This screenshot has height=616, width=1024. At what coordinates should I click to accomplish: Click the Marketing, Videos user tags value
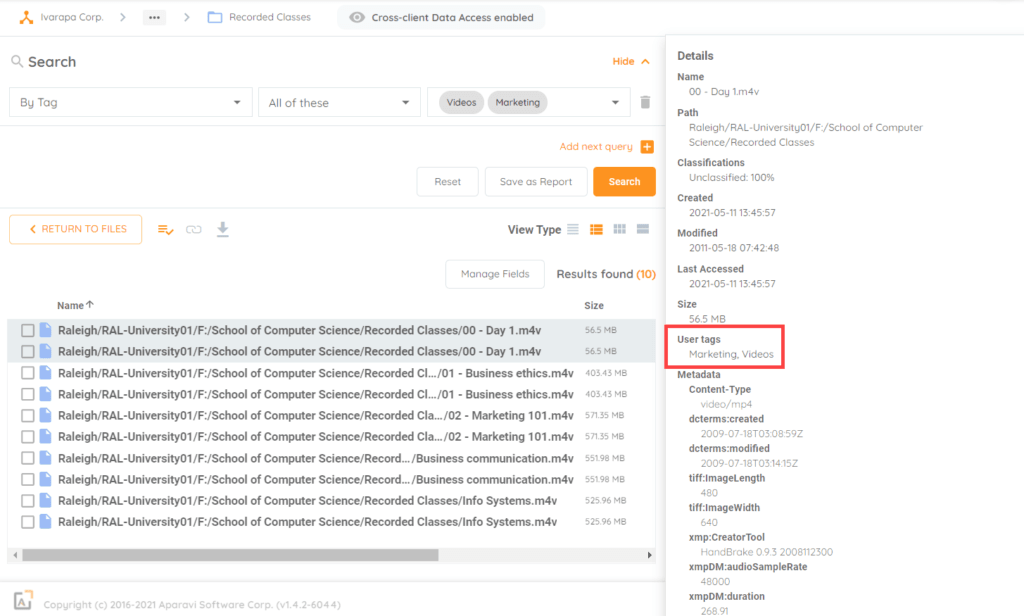pyautogui.click(x=731, y=354)
